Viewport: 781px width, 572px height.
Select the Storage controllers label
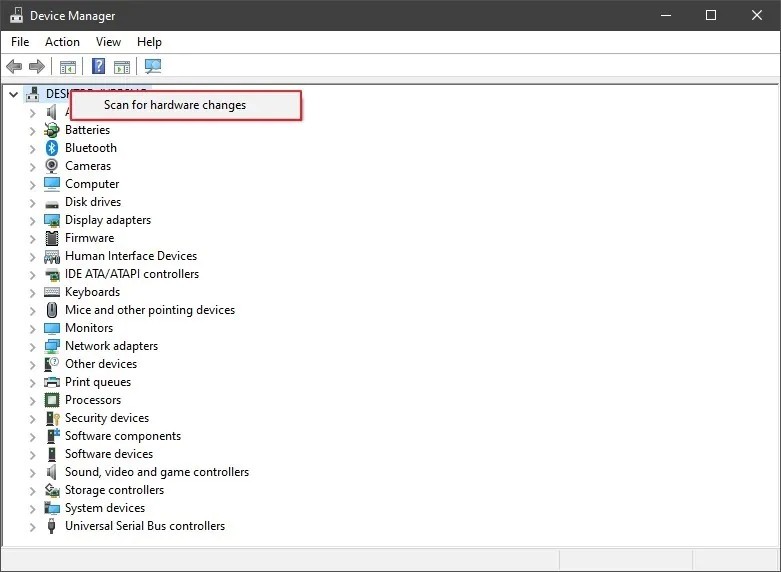pyautogui.click(x=115, y=490)
